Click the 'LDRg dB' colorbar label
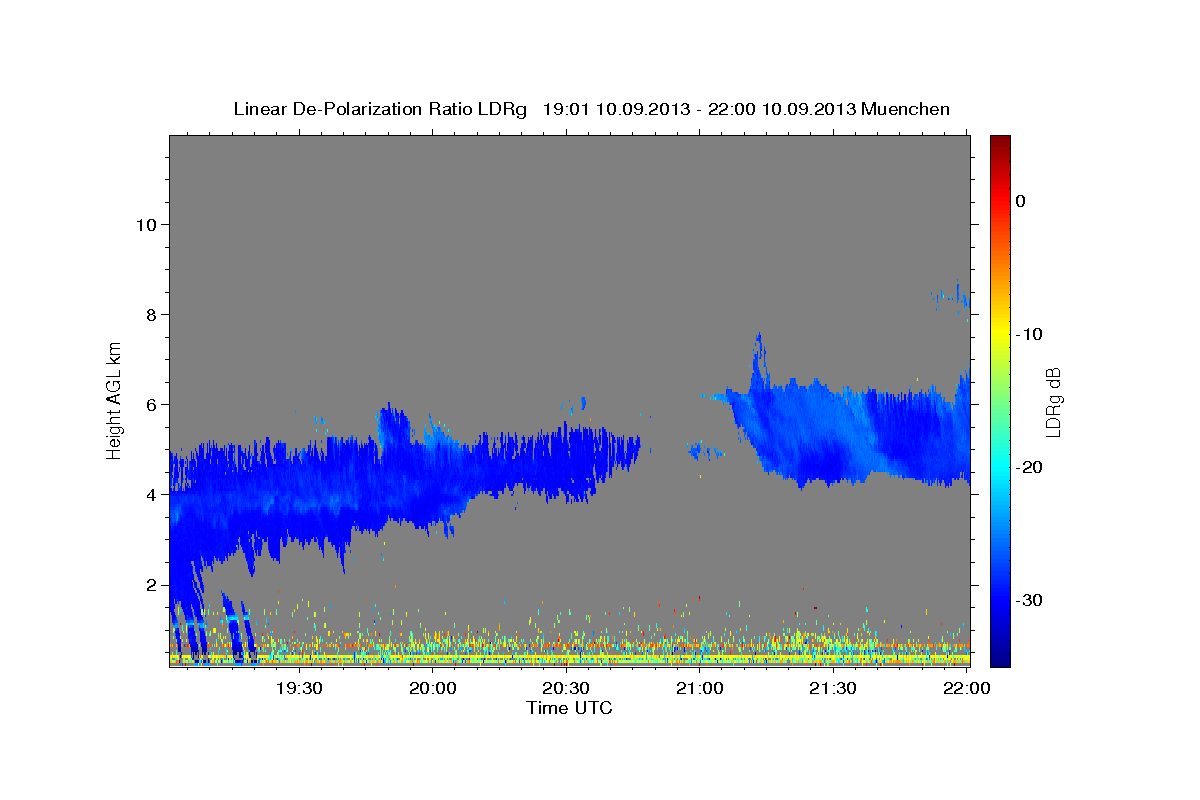Viewport: 1200px width, 800px height. (1052, 401)
